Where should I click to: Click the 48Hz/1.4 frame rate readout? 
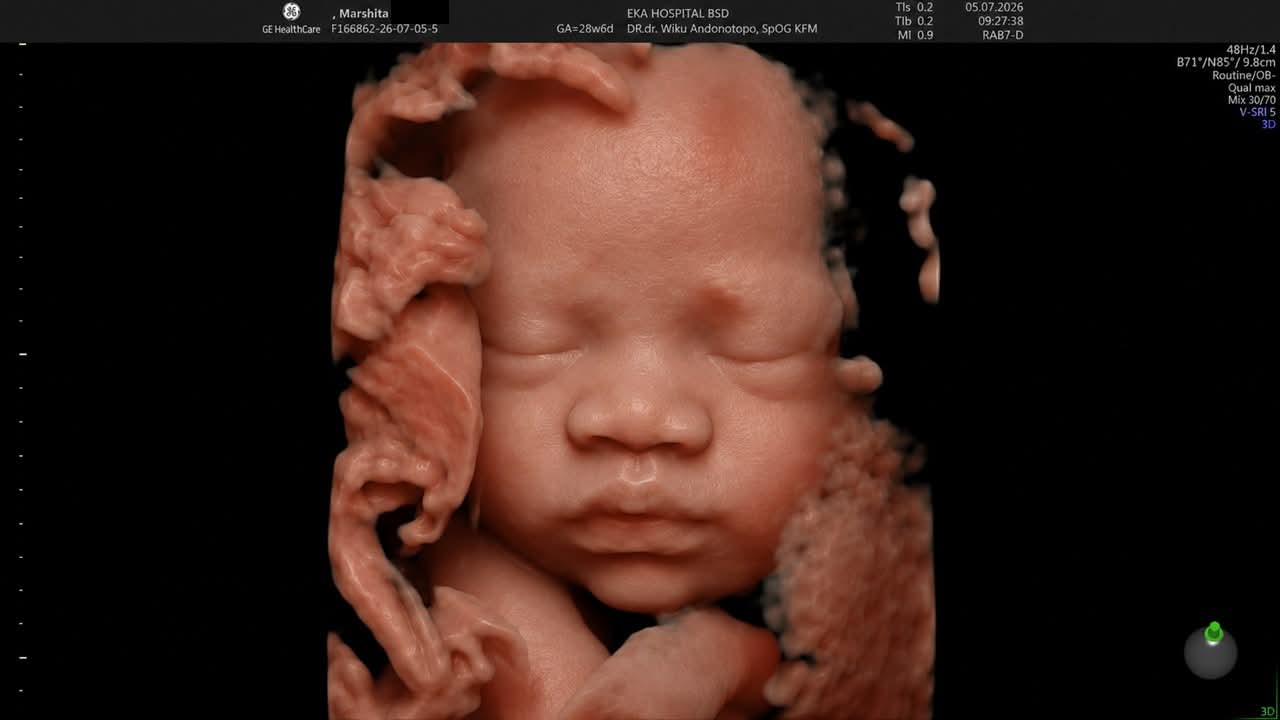1251,50
